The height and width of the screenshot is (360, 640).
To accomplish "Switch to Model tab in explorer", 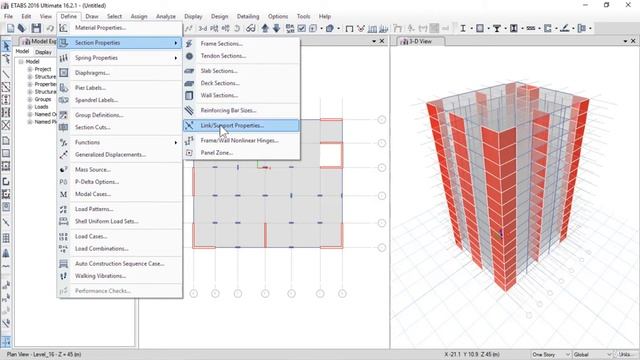I will (x=22, y=51).
